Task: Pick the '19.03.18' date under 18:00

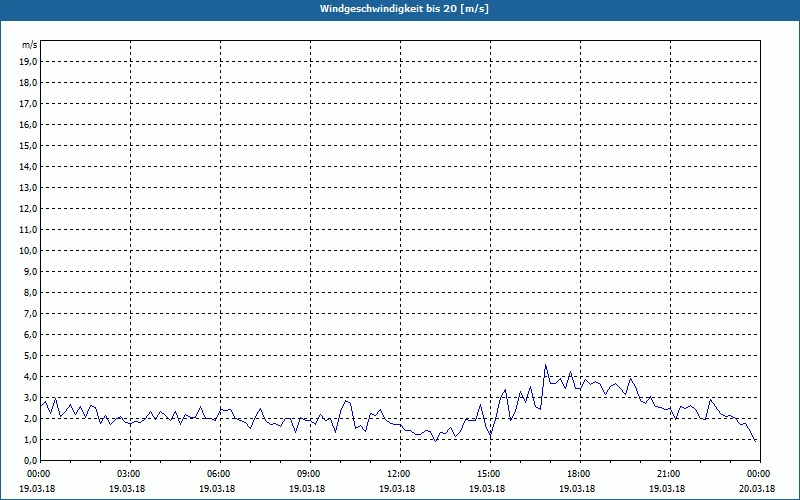Action: coord(578,488)
